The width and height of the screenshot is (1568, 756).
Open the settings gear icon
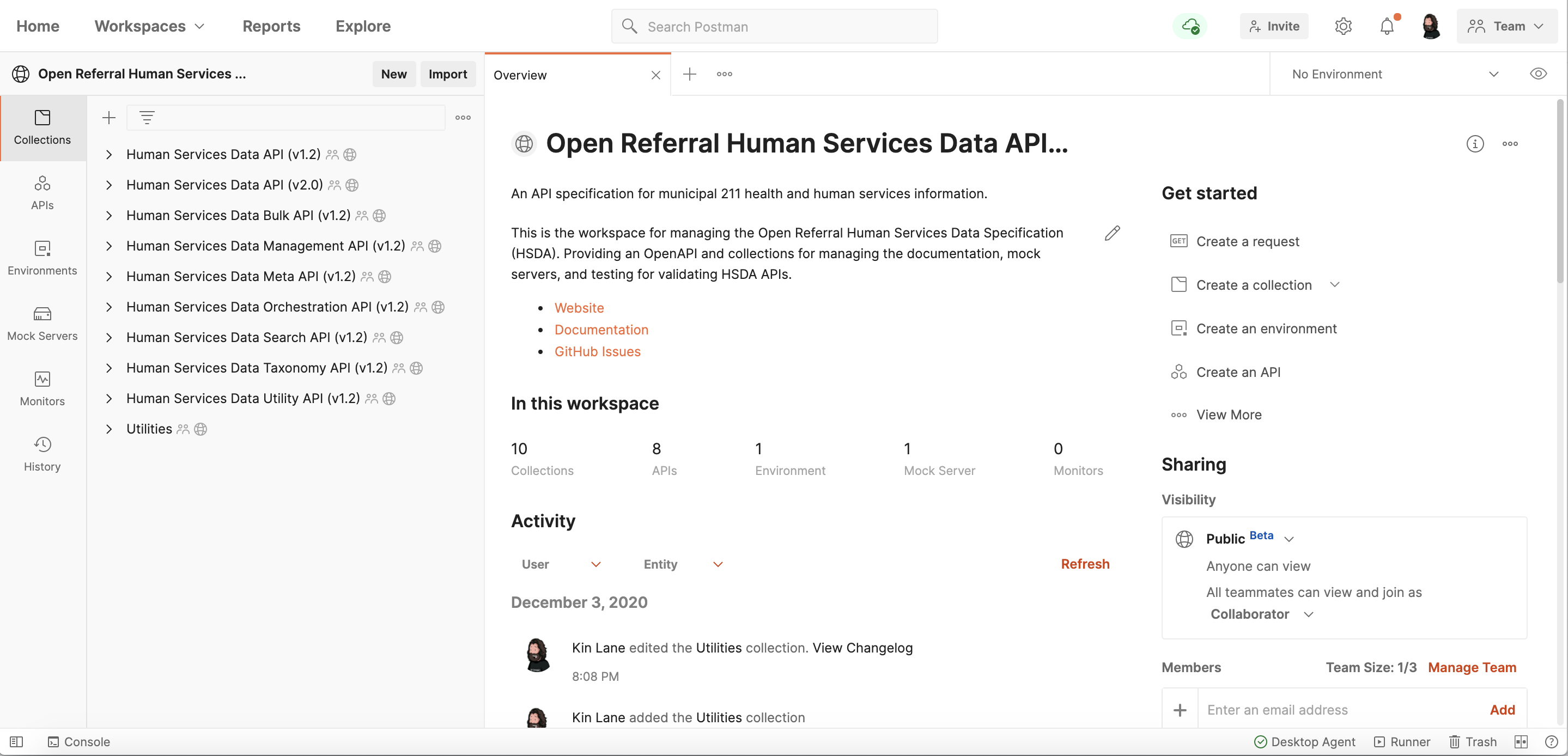click(x=1343, y=26)
